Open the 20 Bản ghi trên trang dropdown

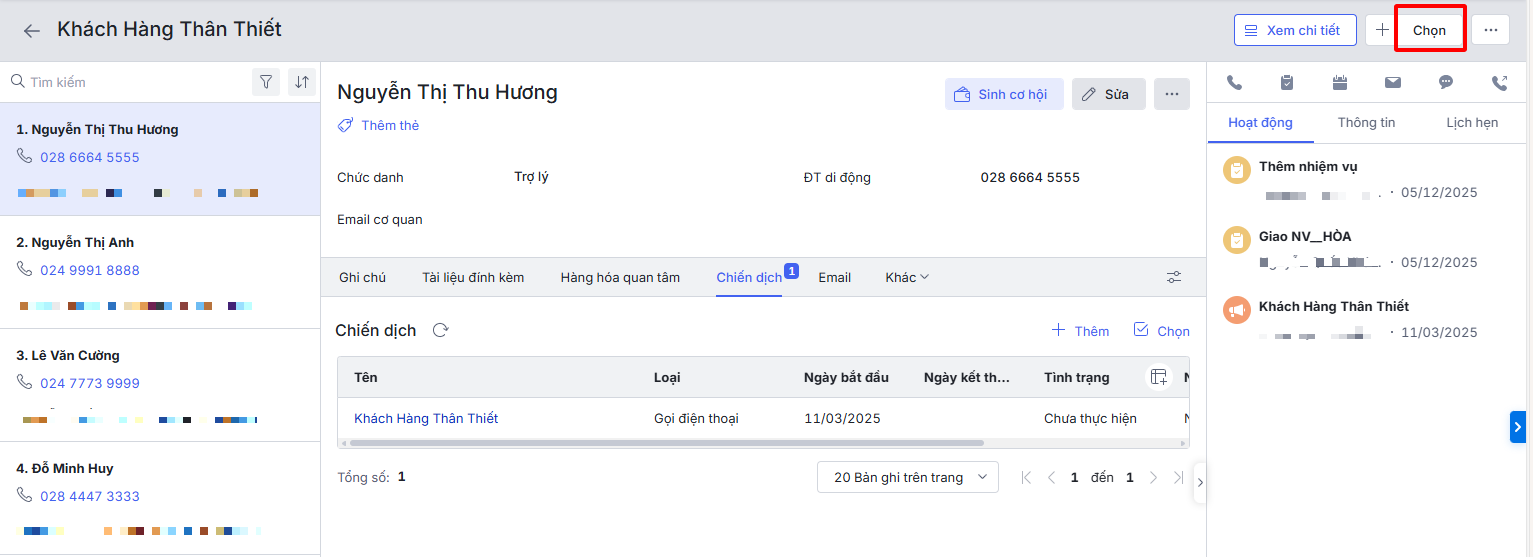(908, 477)
